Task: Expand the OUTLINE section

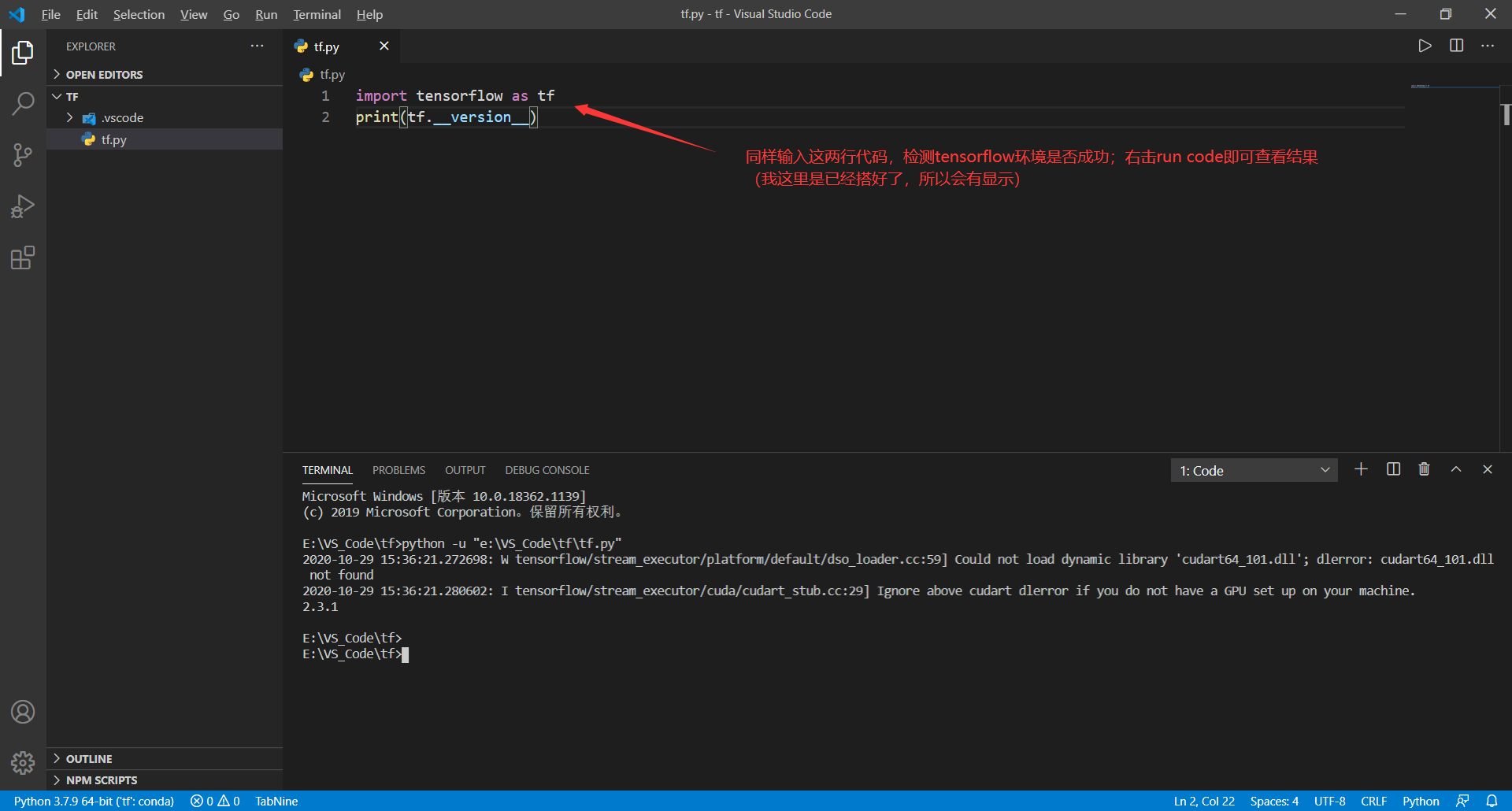Action: 89,758
